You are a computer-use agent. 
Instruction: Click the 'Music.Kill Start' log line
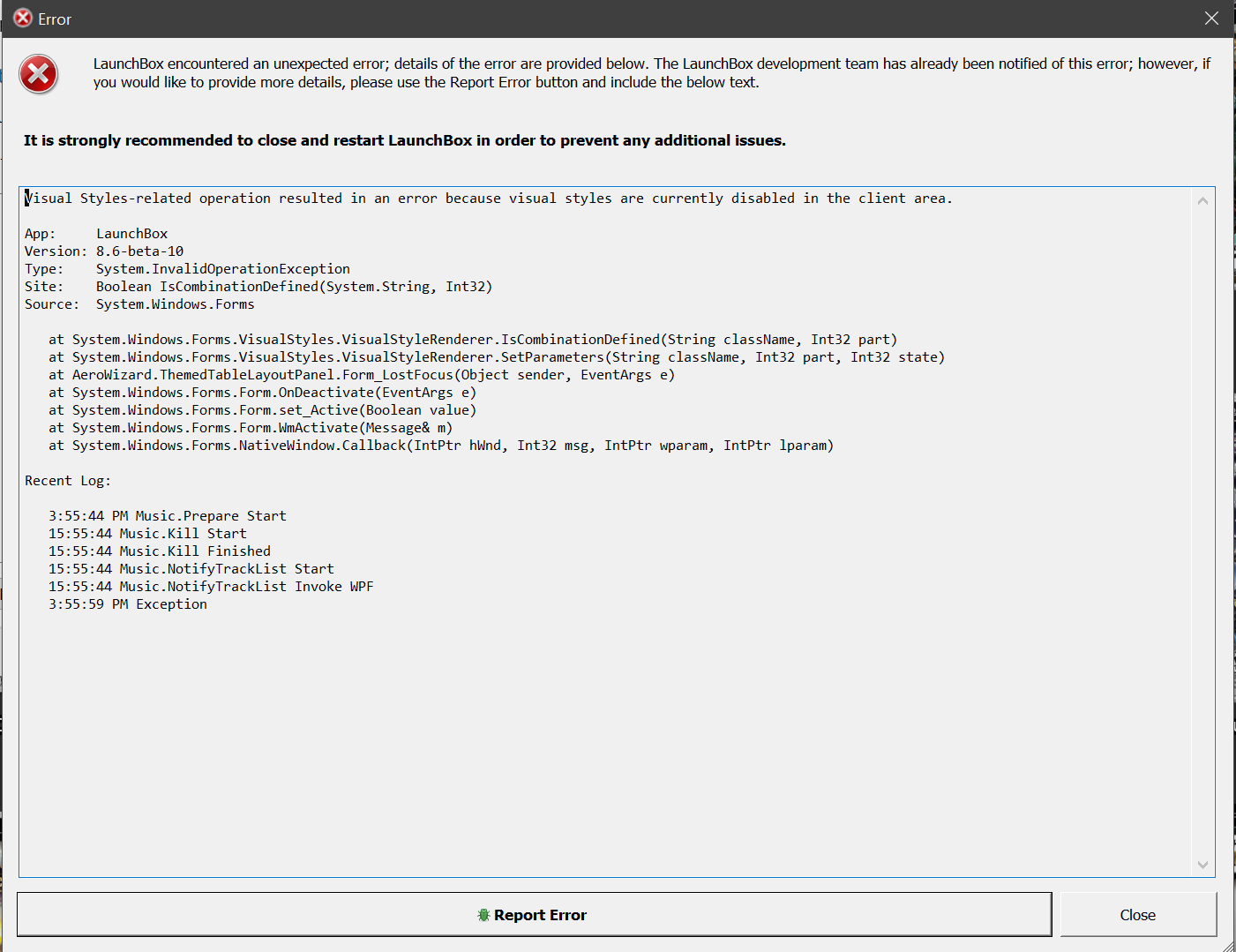147,534
